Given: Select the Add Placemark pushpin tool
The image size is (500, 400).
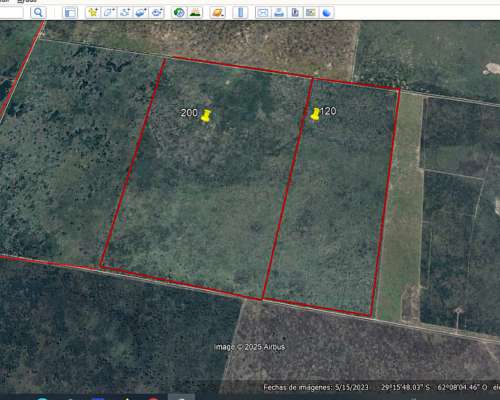Looking at the screenshot, I should pyautogui.click(x=93, y=13).
